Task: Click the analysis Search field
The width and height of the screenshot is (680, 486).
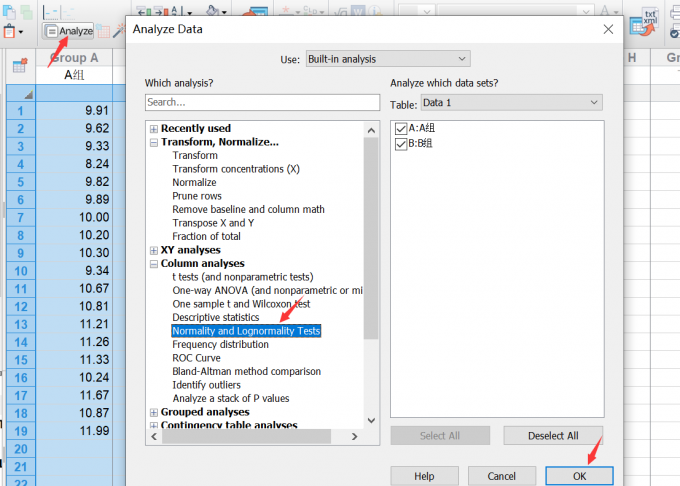Action: [262, 102]
